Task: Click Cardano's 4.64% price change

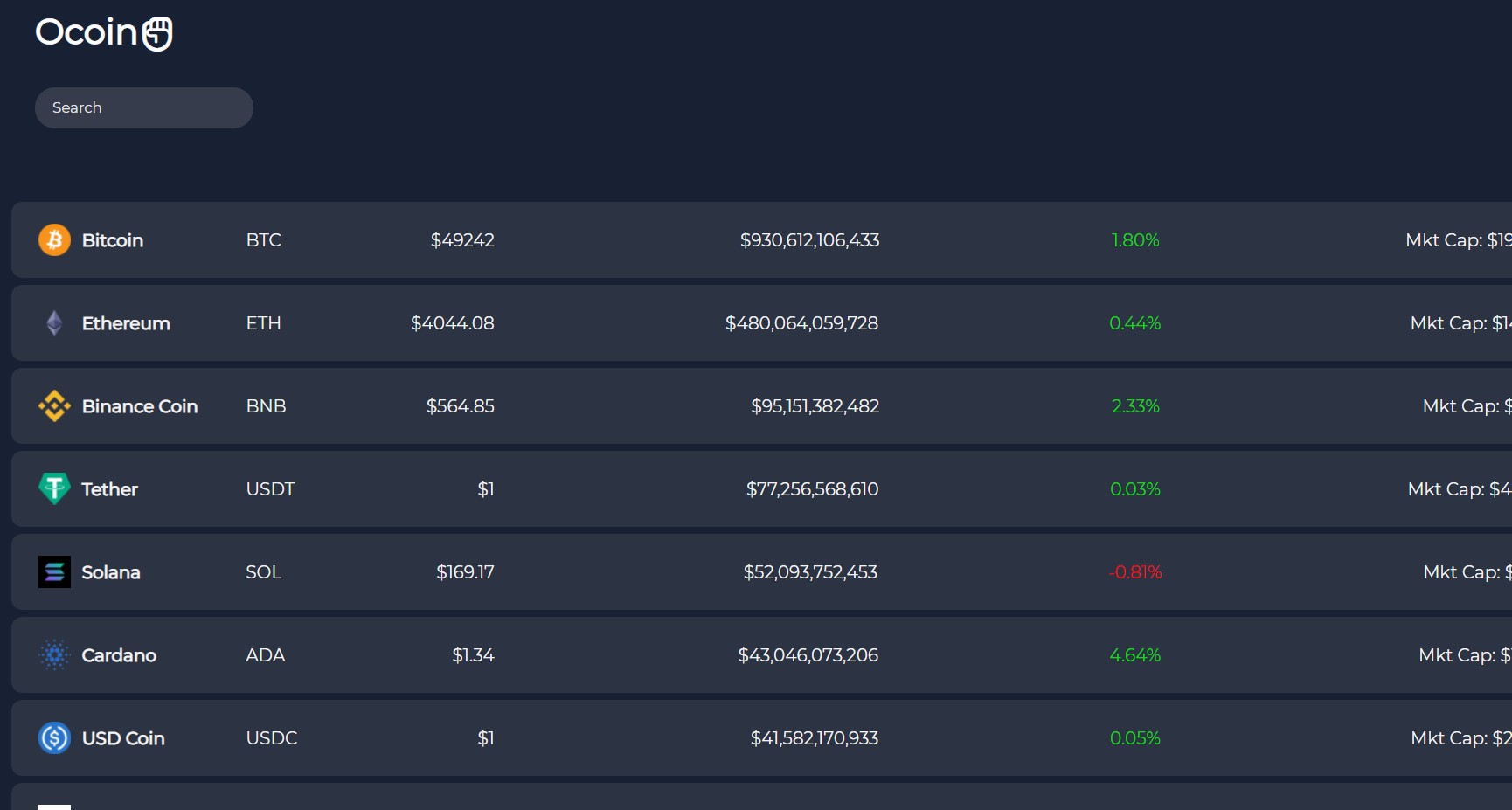Action: (x=1134, y=655)
